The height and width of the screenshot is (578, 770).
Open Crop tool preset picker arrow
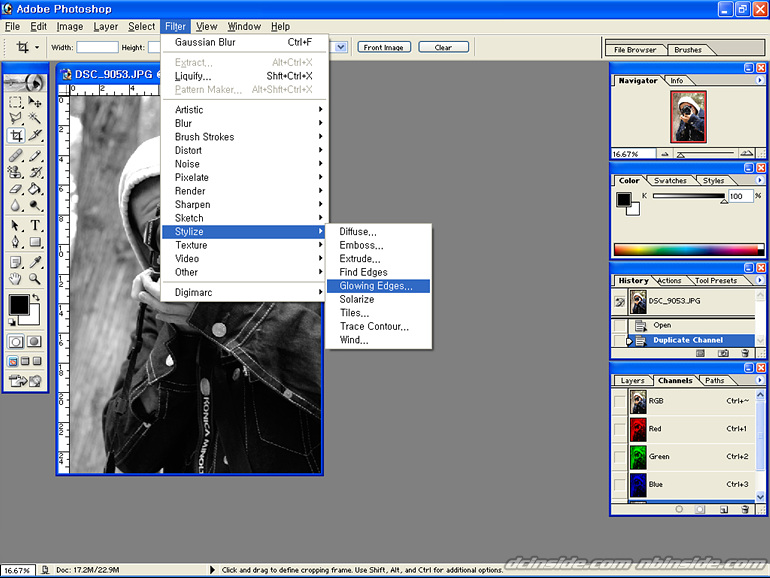click(37, 48)
